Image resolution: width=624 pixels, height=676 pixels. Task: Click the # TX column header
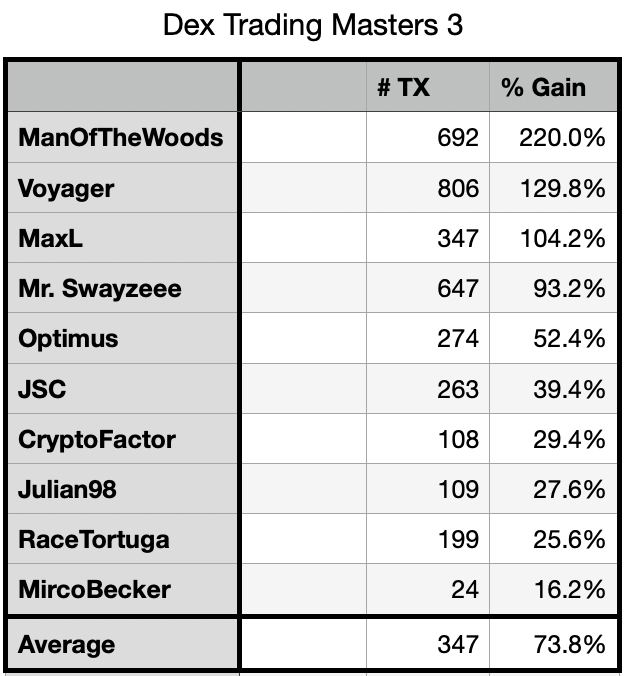point(428,87)
